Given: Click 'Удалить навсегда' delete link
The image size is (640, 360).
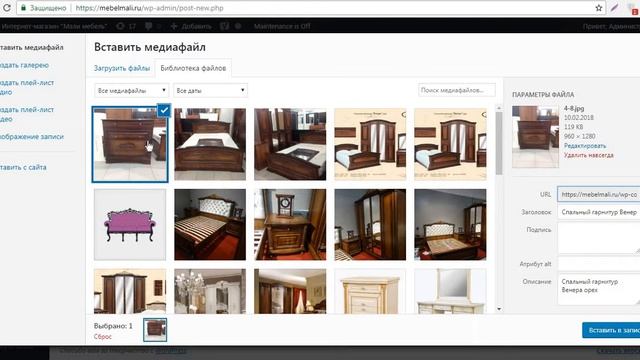Looking at the screenshot, I should (589, 155).
